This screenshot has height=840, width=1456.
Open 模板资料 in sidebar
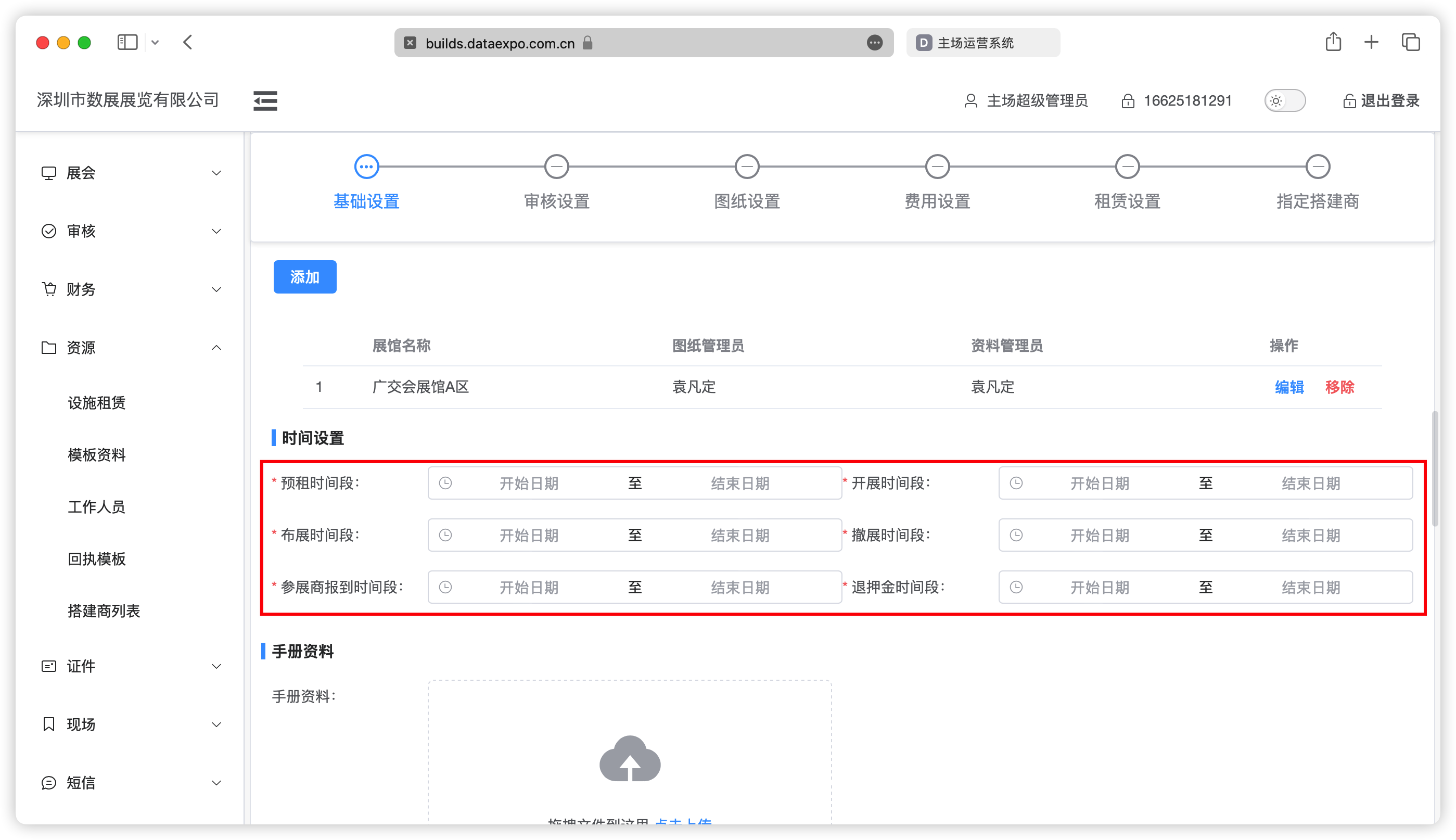point(96,455)
